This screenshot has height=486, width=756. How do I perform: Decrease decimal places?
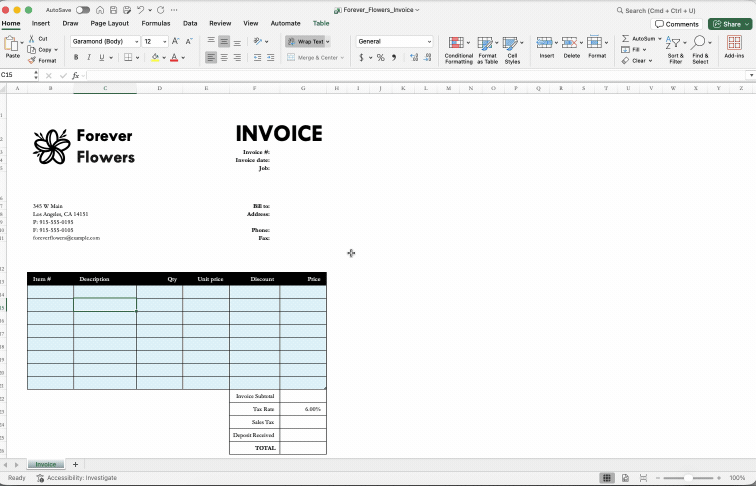tap(428, 57)
